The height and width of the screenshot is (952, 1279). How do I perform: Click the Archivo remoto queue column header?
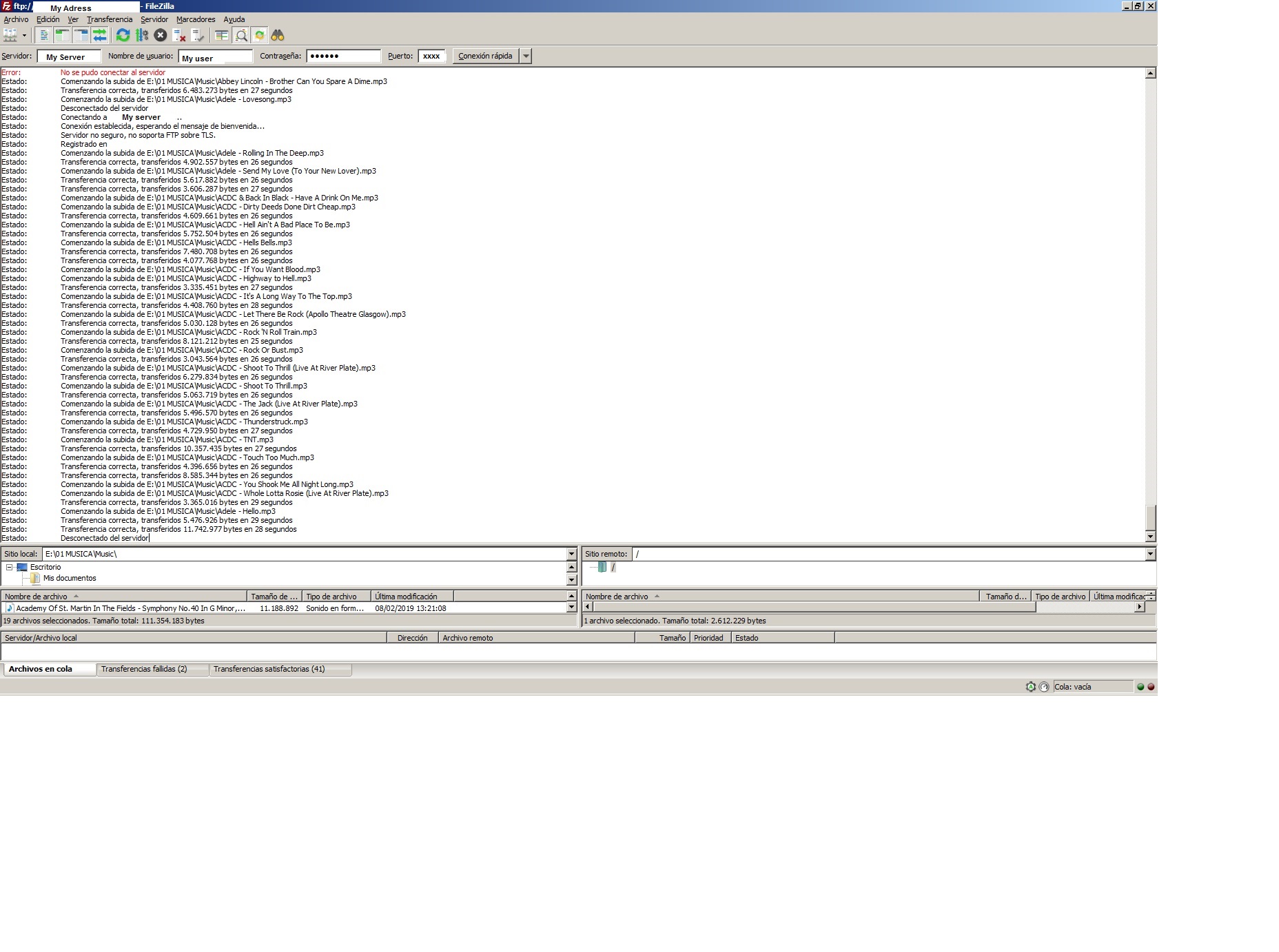pos(536,638)
